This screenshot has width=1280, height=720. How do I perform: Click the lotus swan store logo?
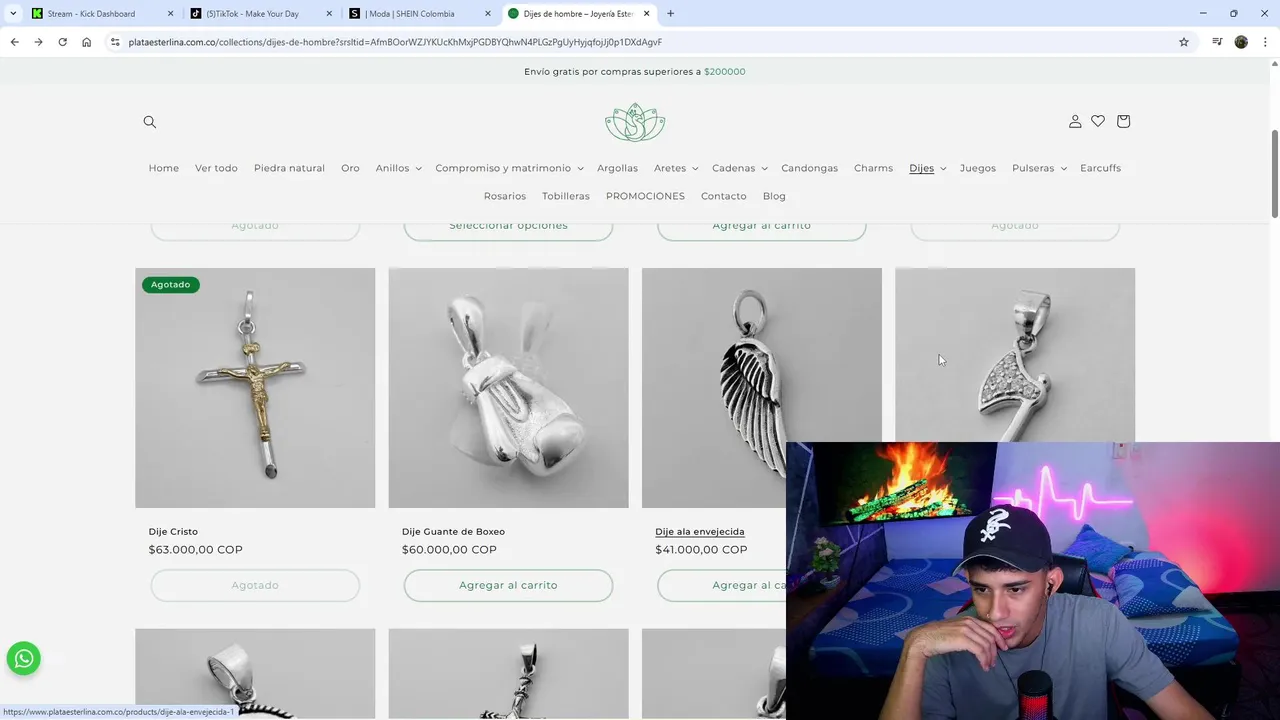coord(635,122)
